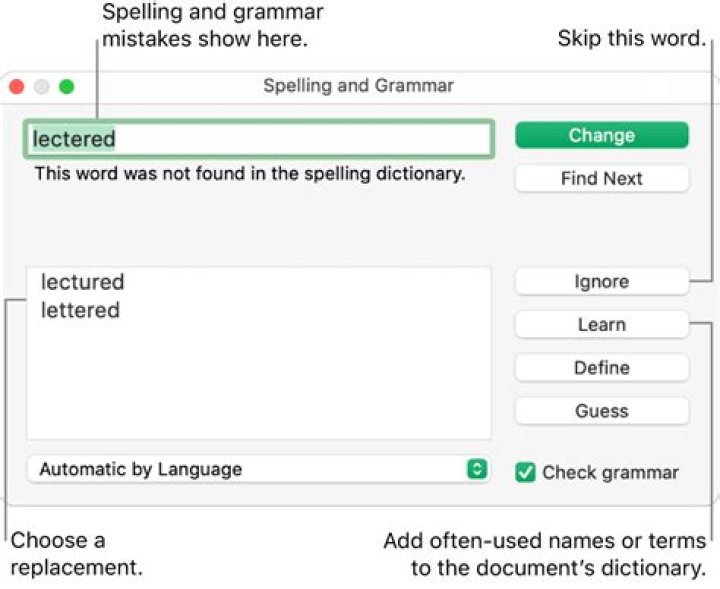720x589 pixels.
Task: Open the Automatic by Language dropdown
Action: (x=259, y=469)
